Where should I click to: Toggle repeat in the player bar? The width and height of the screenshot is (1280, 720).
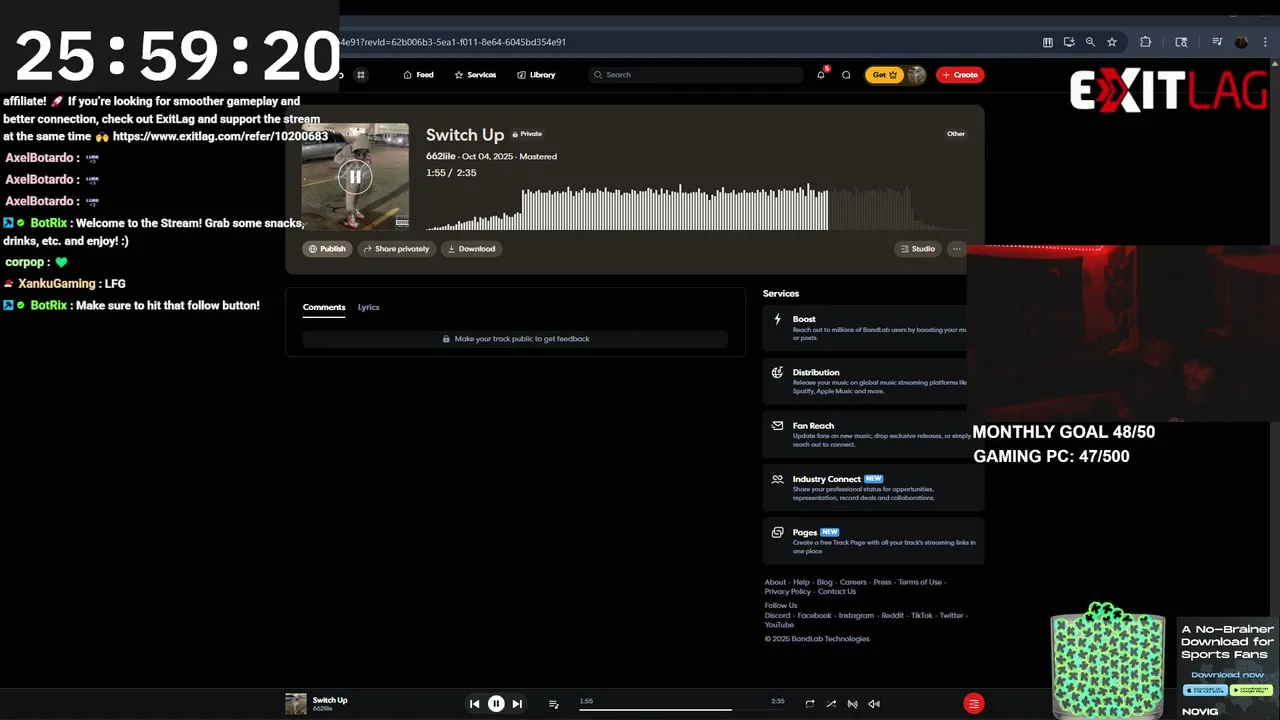coord(809,704)
